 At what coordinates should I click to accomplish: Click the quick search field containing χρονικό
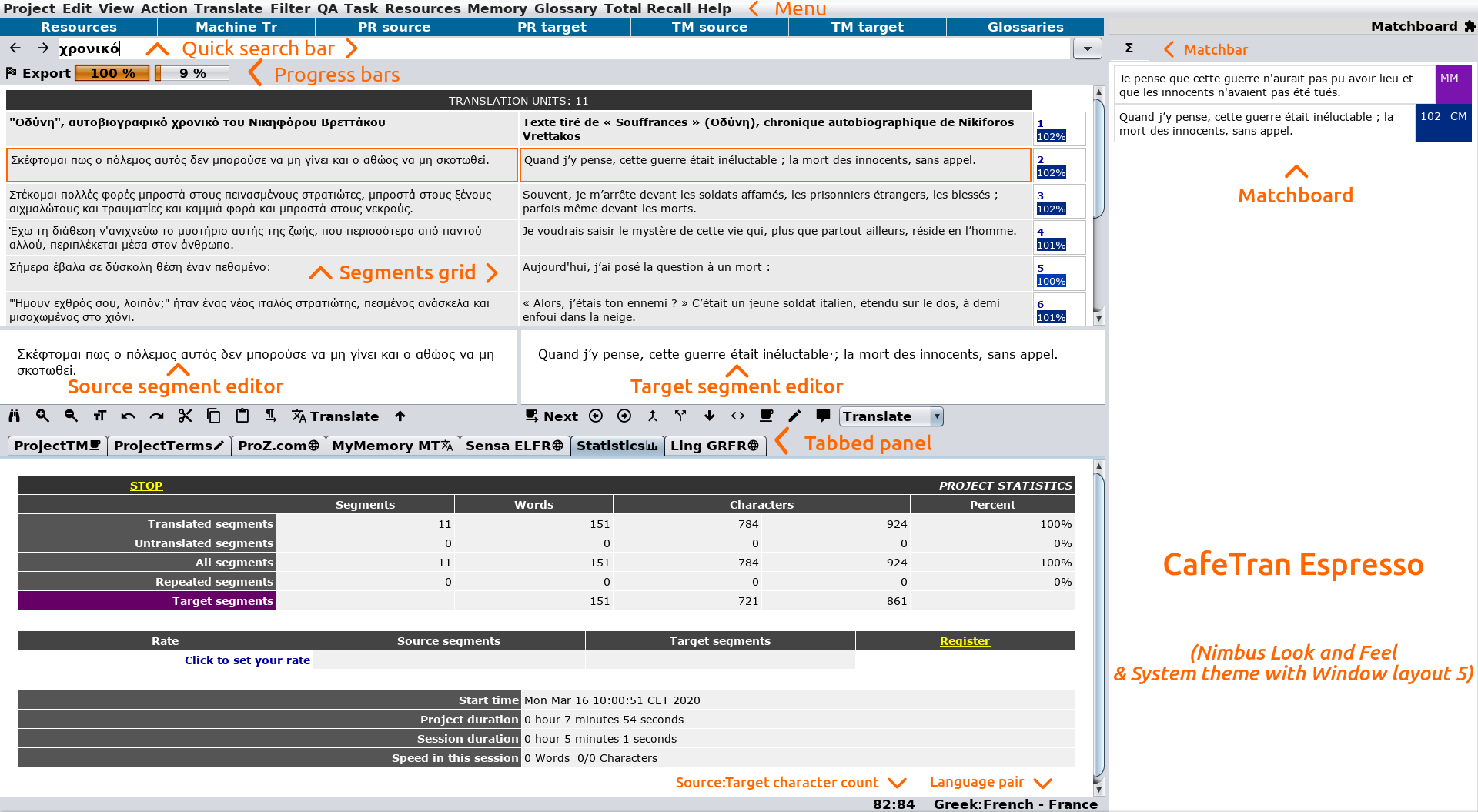565,48
